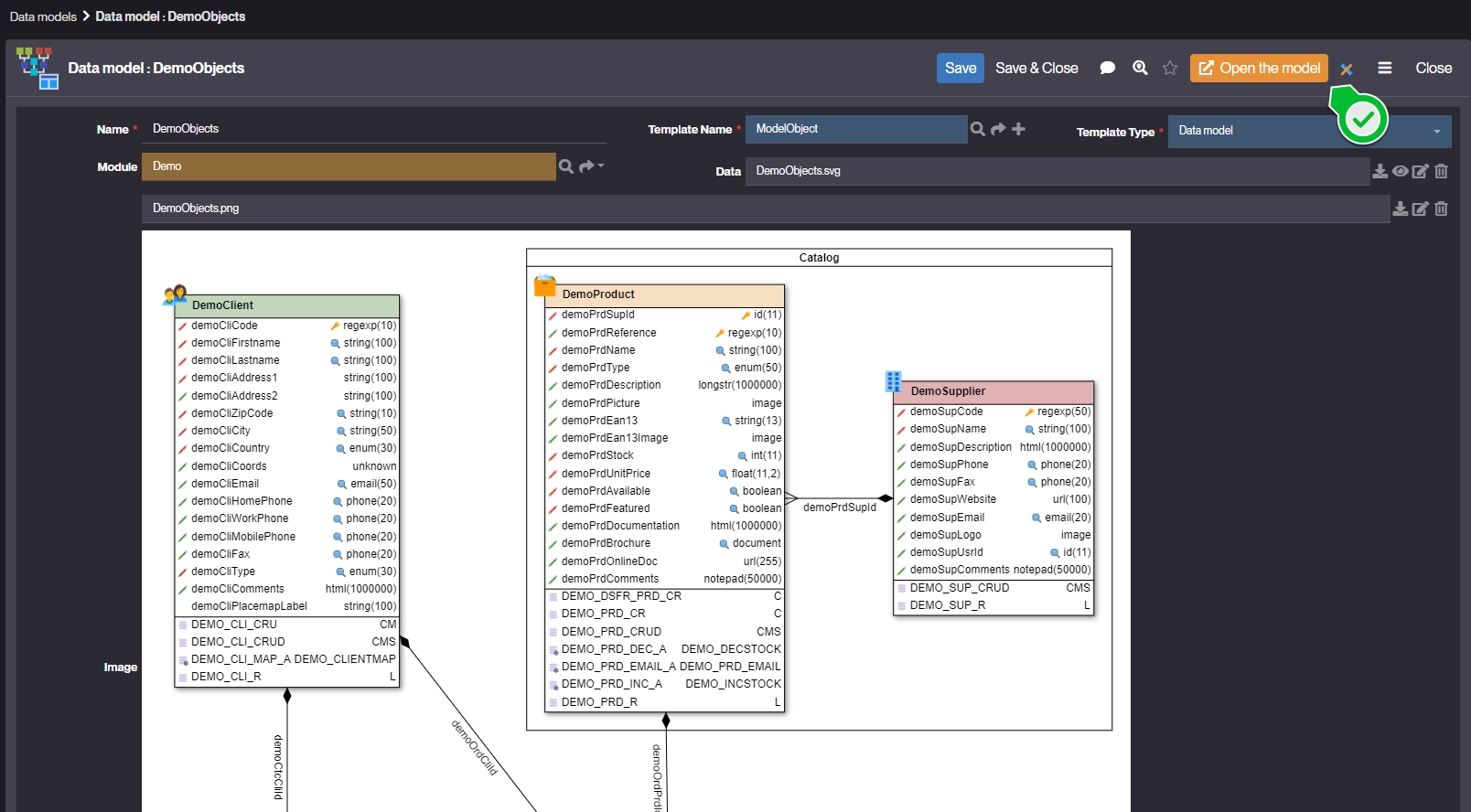1471x812 pixels.
Task: Click the Module field with Demo
Action: 349,166
